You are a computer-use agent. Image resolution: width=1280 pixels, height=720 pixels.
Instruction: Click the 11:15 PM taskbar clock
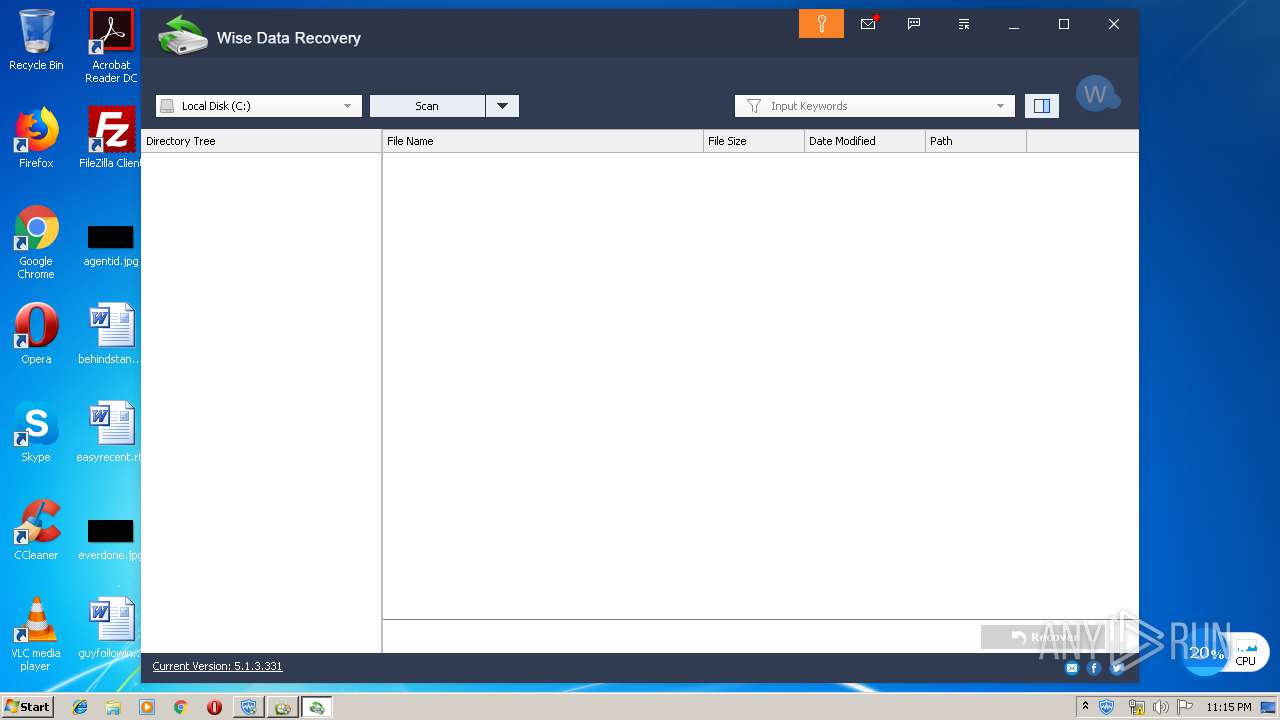tap(1229, 707)
